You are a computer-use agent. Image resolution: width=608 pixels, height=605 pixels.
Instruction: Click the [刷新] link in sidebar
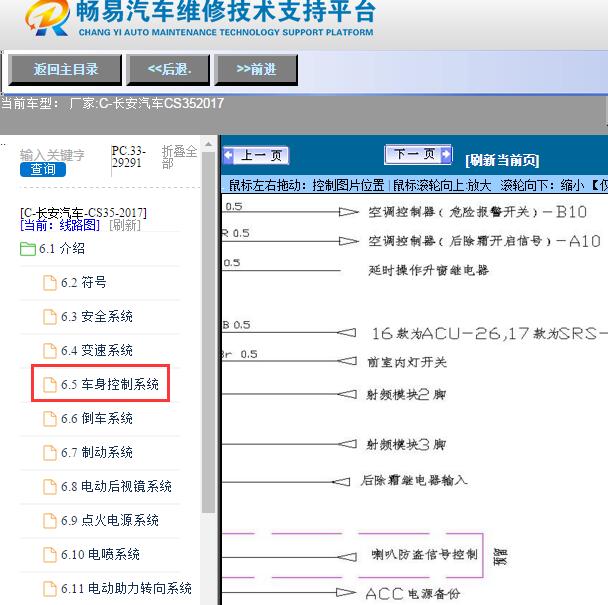125,225
